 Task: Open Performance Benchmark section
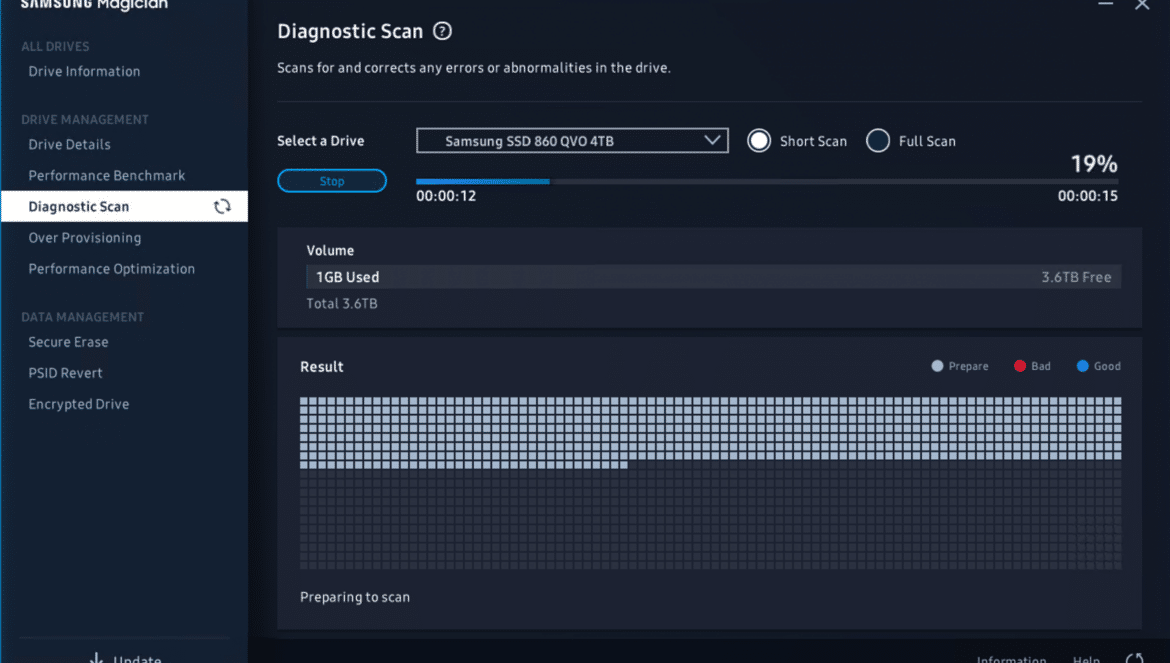coord(107,176)
